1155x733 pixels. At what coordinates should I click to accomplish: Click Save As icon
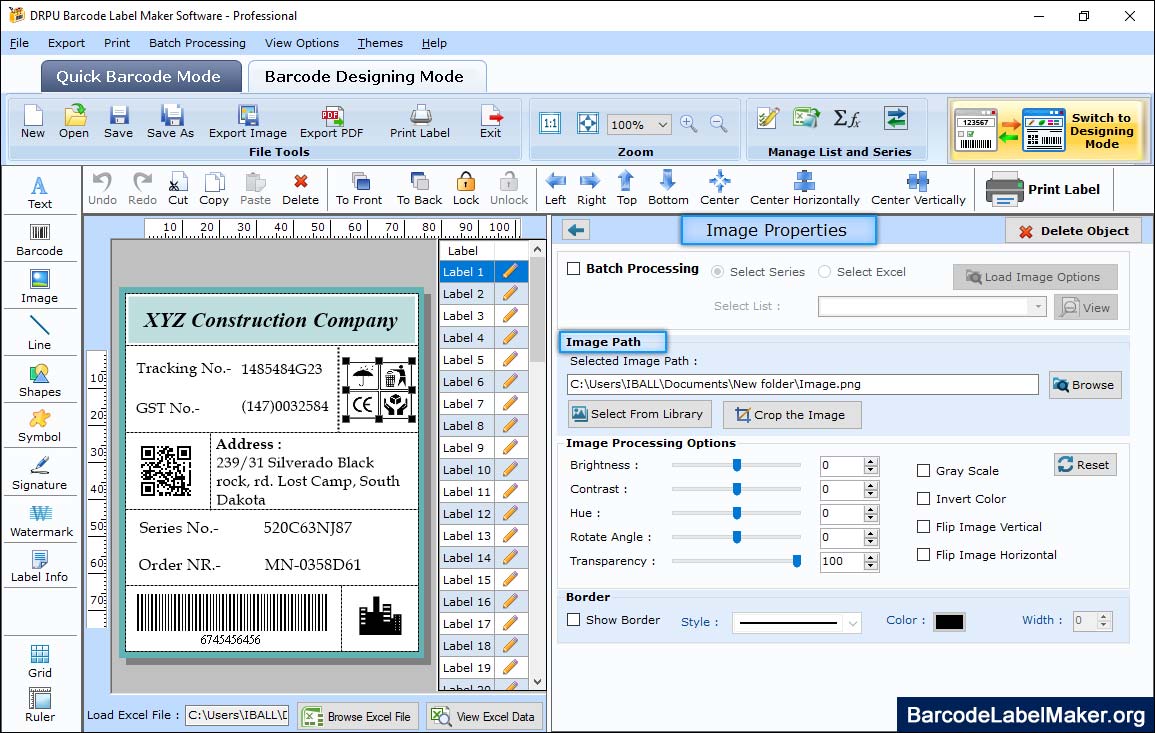click(170, 122)
